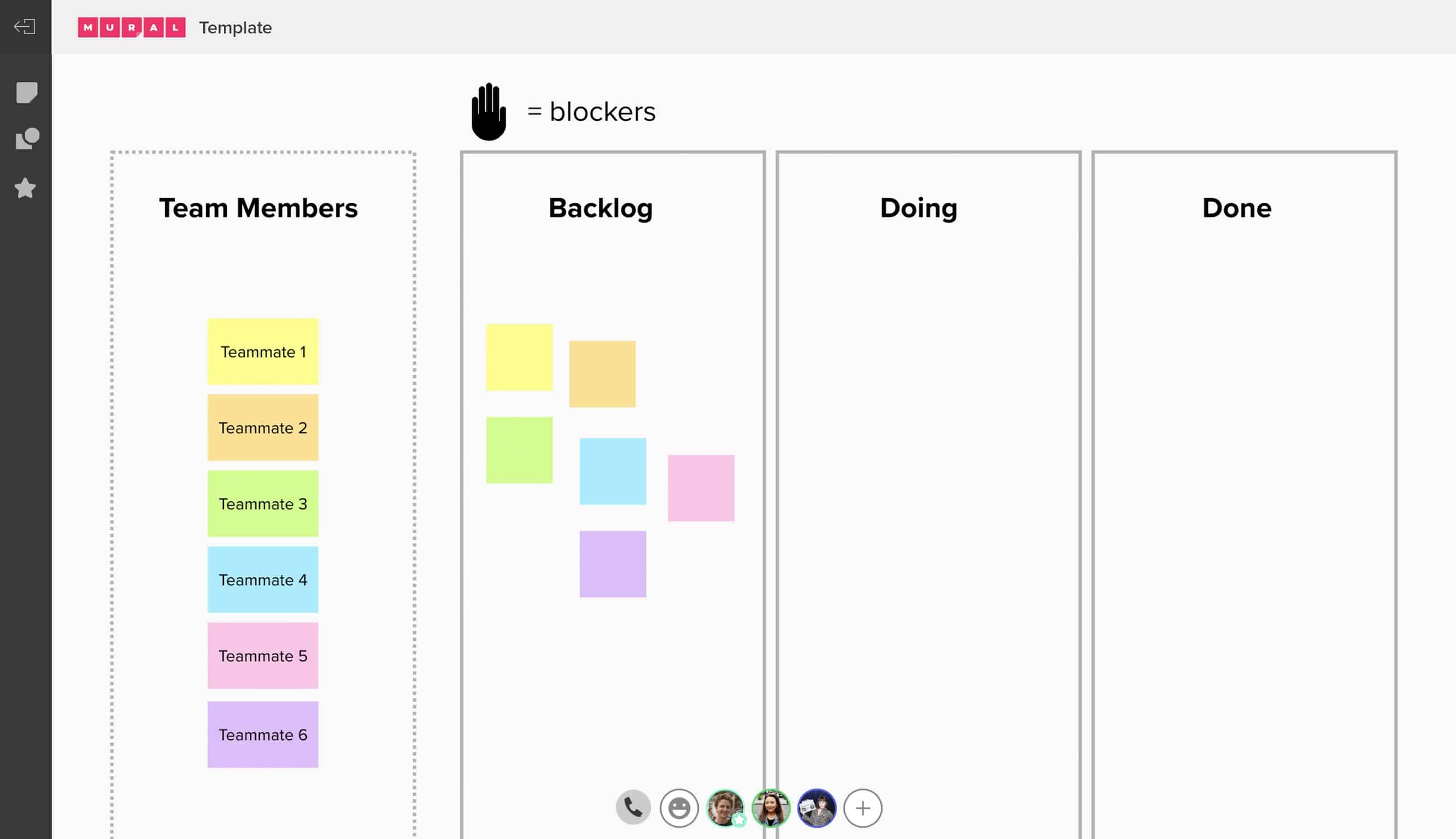Exit the mural using the top-left arrow icon
1456x839 pixels.
coord(26,26)
